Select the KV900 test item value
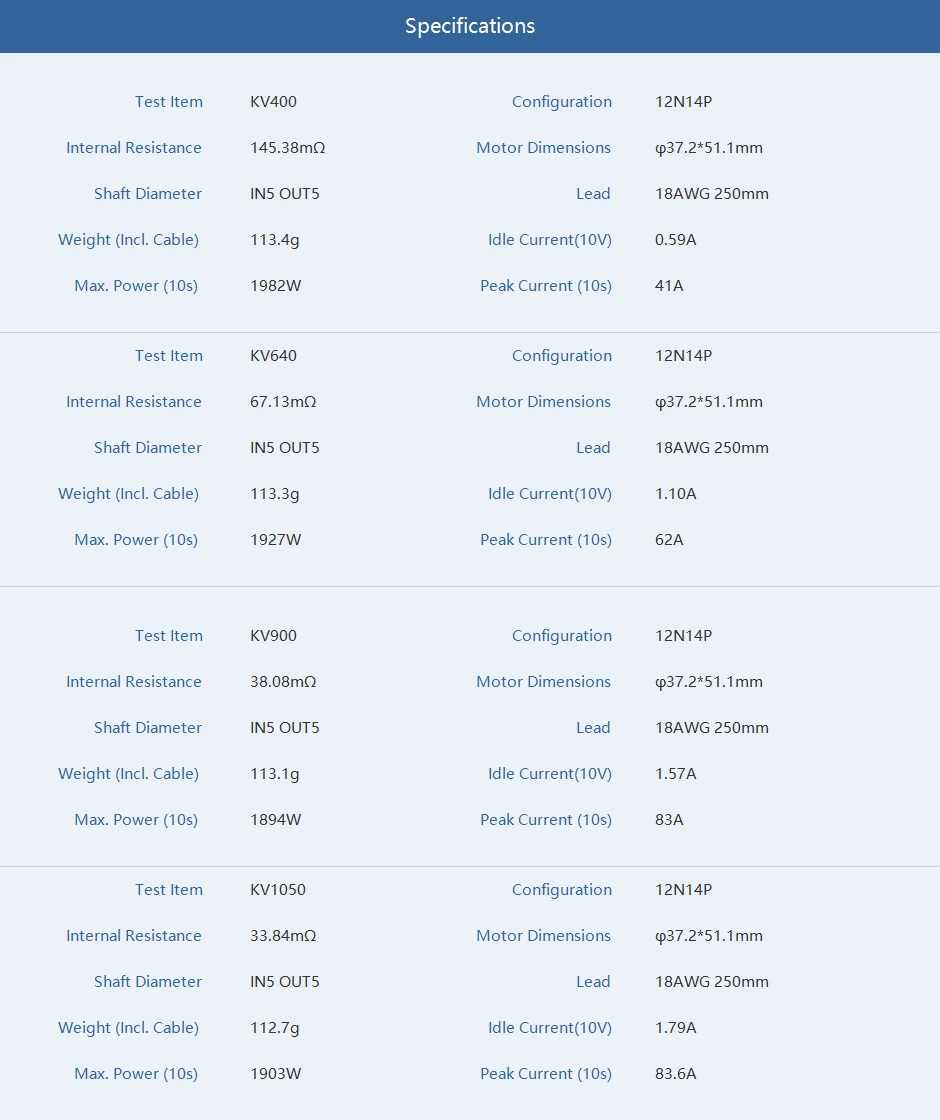This screenshot has height=1120, width=940. [x=273, y=636]
